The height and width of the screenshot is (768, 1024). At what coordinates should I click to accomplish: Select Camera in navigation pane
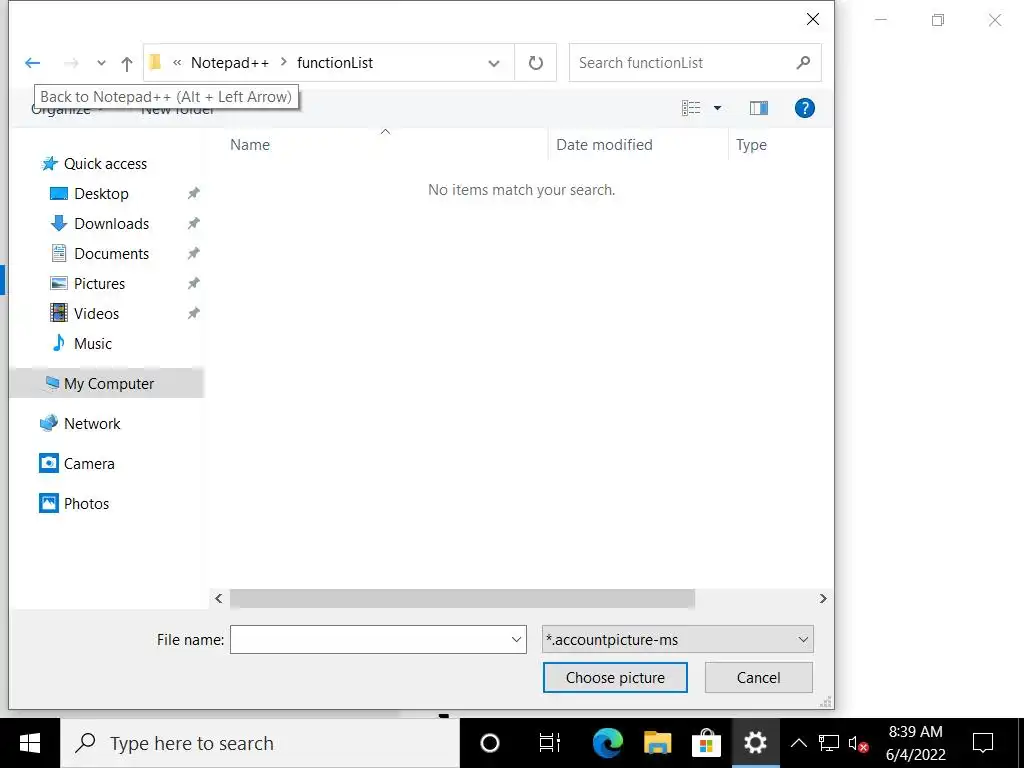(89, 464)
